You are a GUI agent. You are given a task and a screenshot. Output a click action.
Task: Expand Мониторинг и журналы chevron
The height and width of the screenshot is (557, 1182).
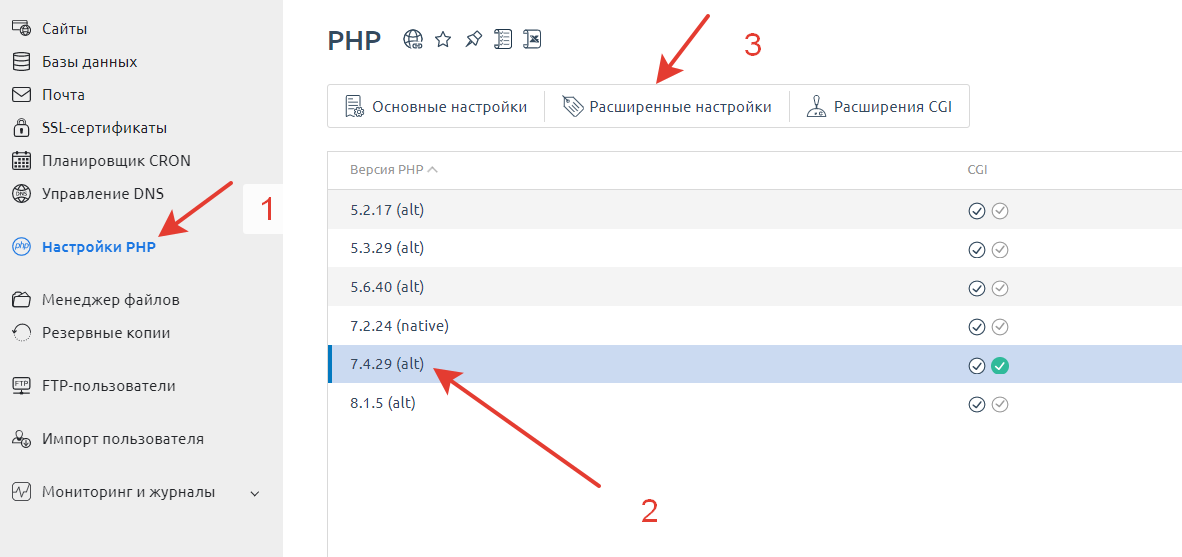(255, 494)
